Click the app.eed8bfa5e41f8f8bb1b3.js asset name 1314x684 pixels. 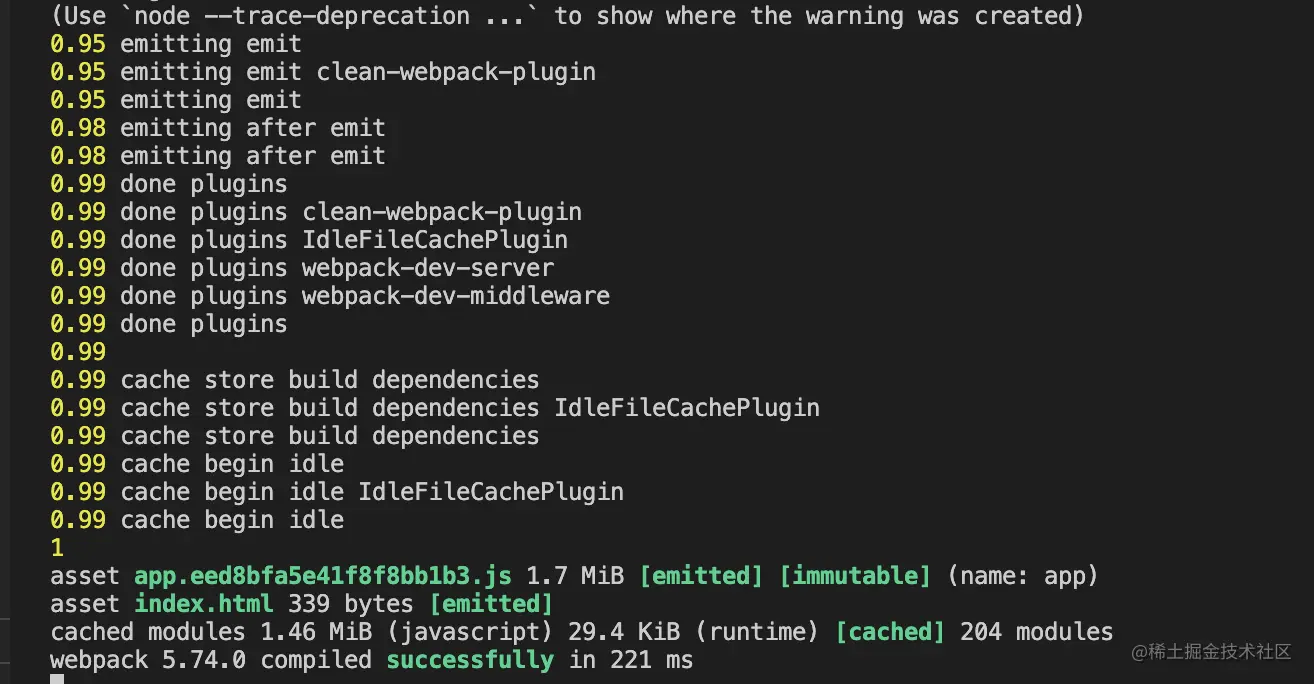click(323, 576)
